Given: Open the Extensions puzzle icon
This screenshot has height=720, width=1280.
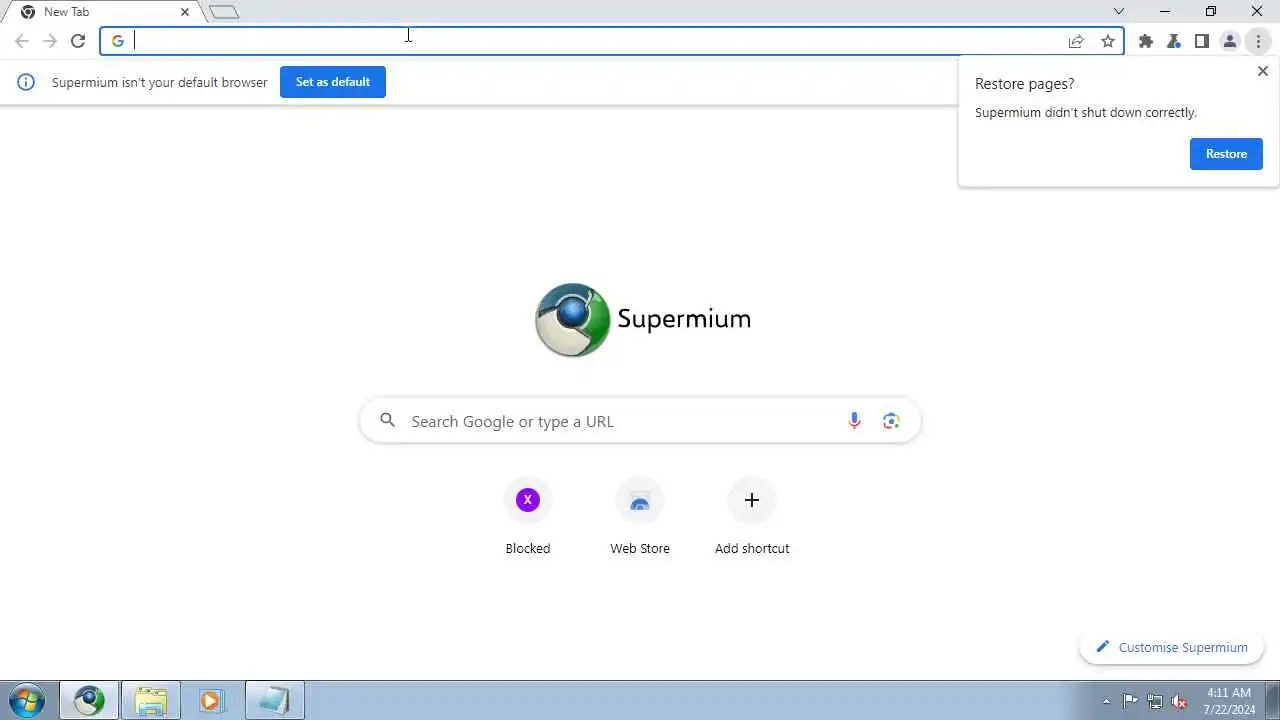Looking at the screenshot, I should tap(1146, 41).
